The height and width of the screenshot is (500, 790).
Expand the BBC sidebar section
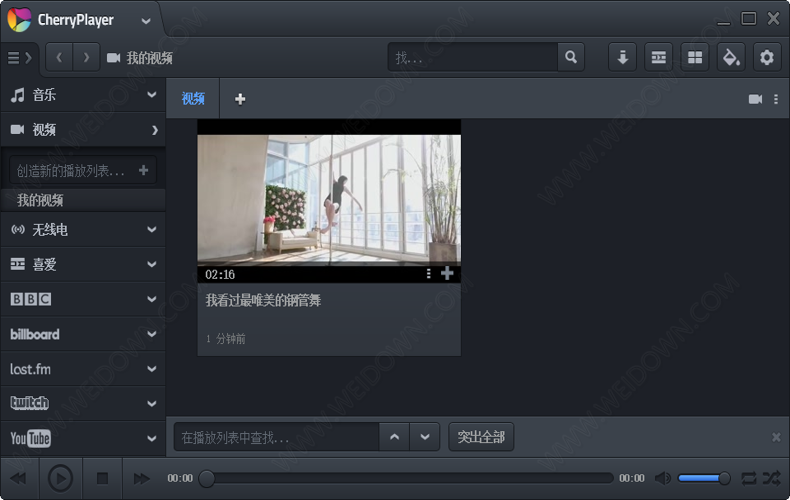83,299
